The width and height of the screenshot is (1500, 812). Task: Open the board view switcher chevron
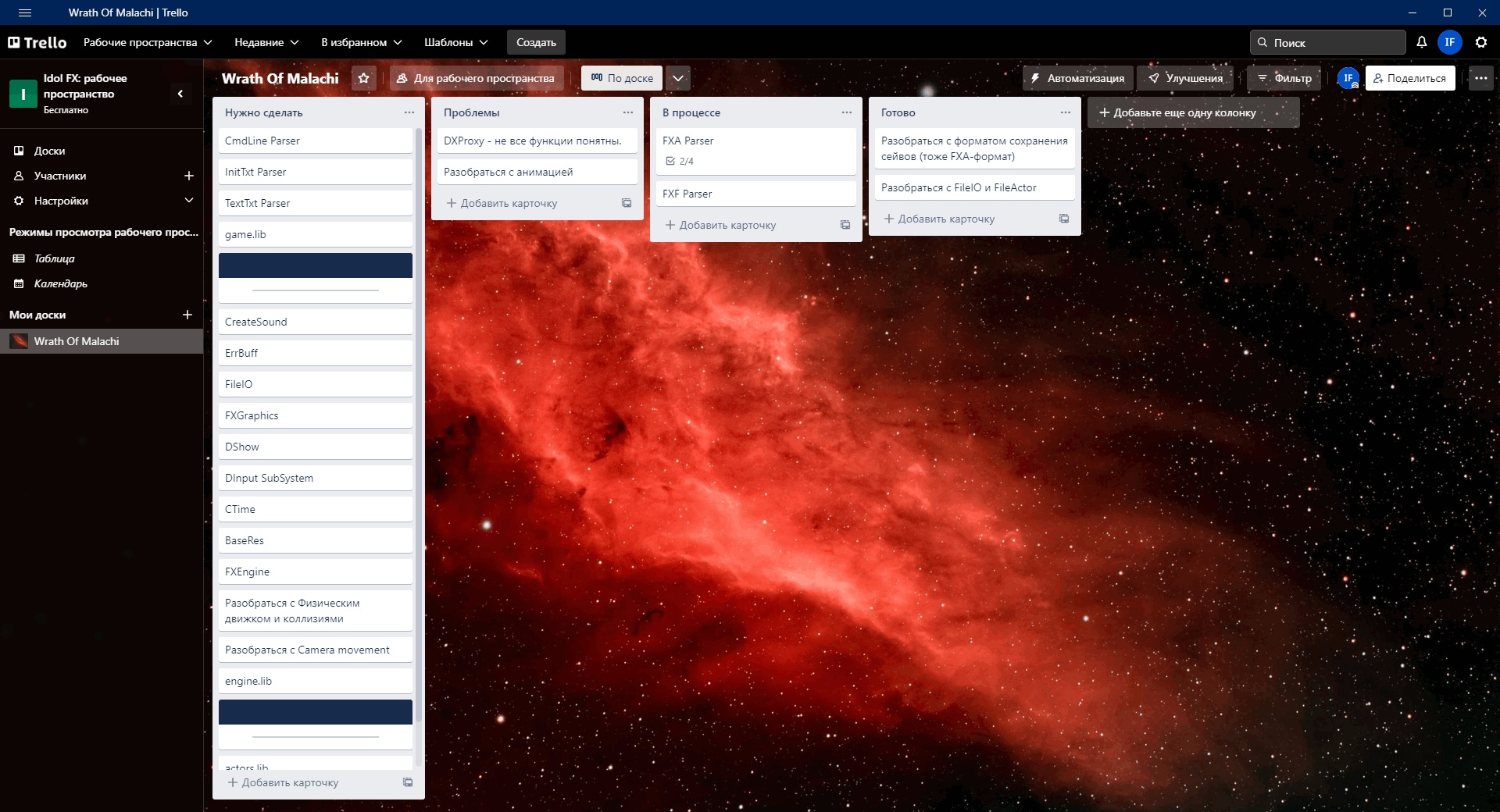click(678, 78)
